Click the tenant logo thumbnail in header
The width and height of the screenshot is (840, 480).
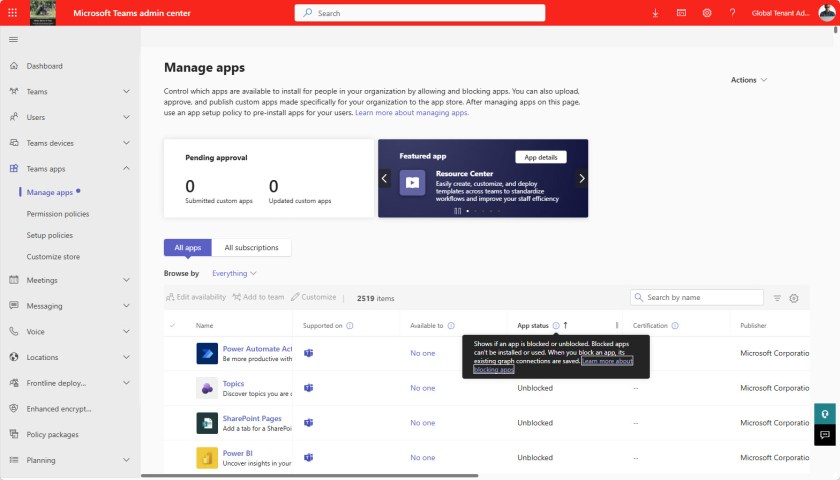point(43,13)
